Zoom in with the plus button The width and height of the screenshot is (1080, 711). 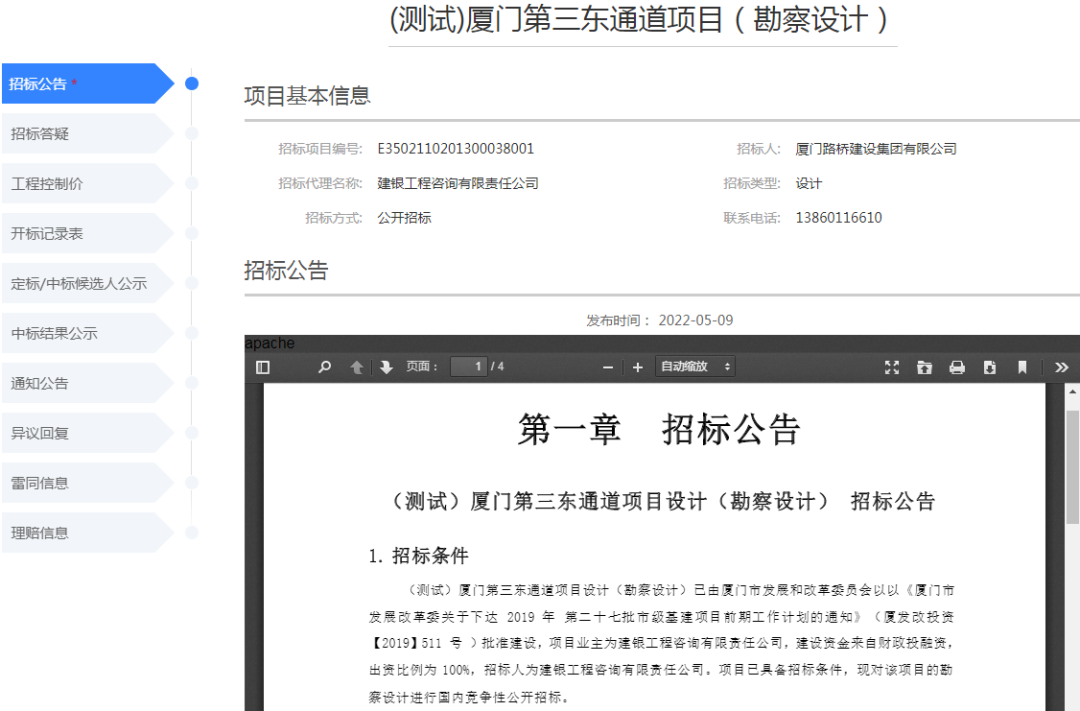tap(637, 367)
